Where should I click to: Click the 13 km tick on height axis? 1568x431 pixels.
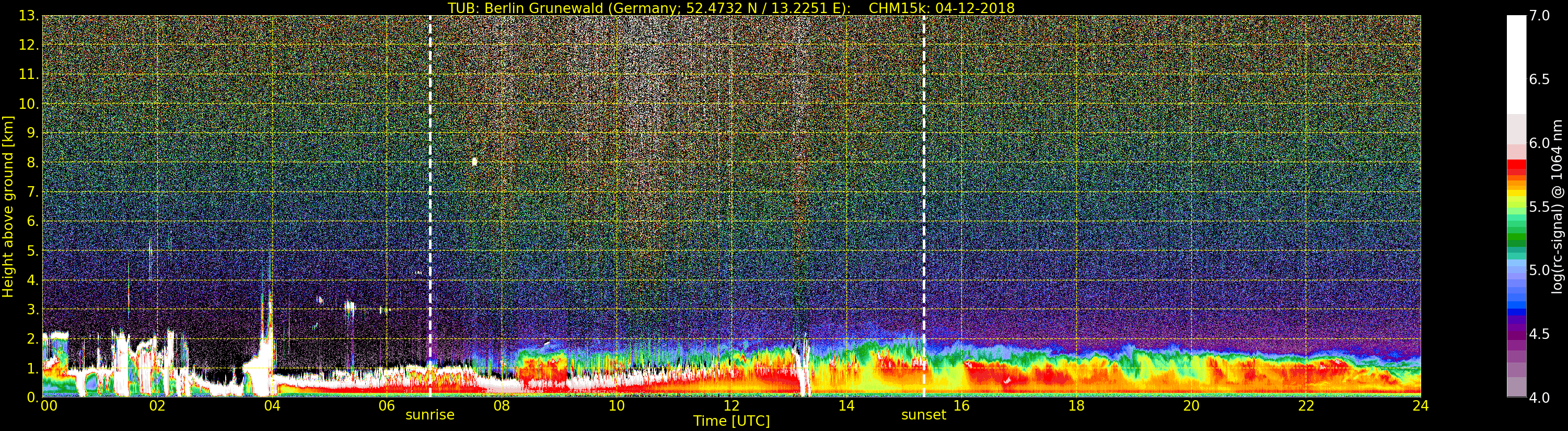pos(28,16)
